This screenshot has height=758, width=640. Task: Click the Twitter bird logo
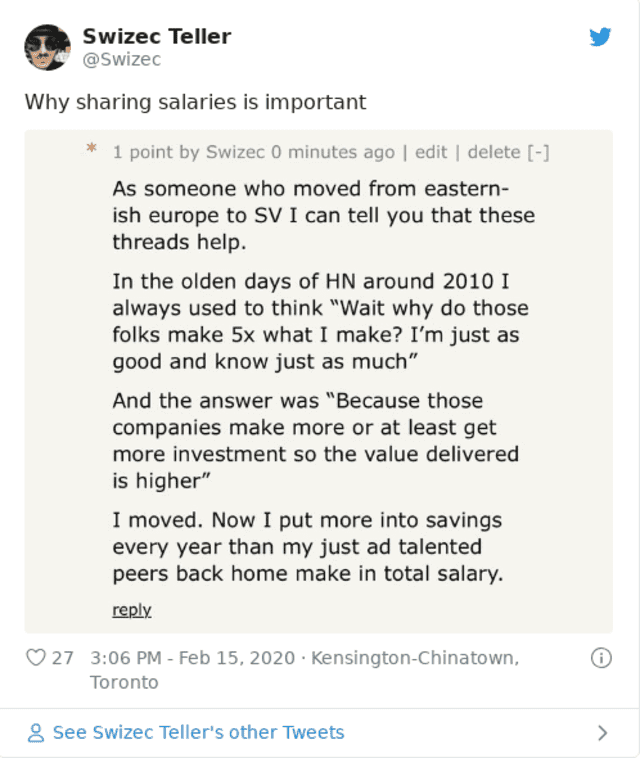pyautogui.click(x=599, y=38)
